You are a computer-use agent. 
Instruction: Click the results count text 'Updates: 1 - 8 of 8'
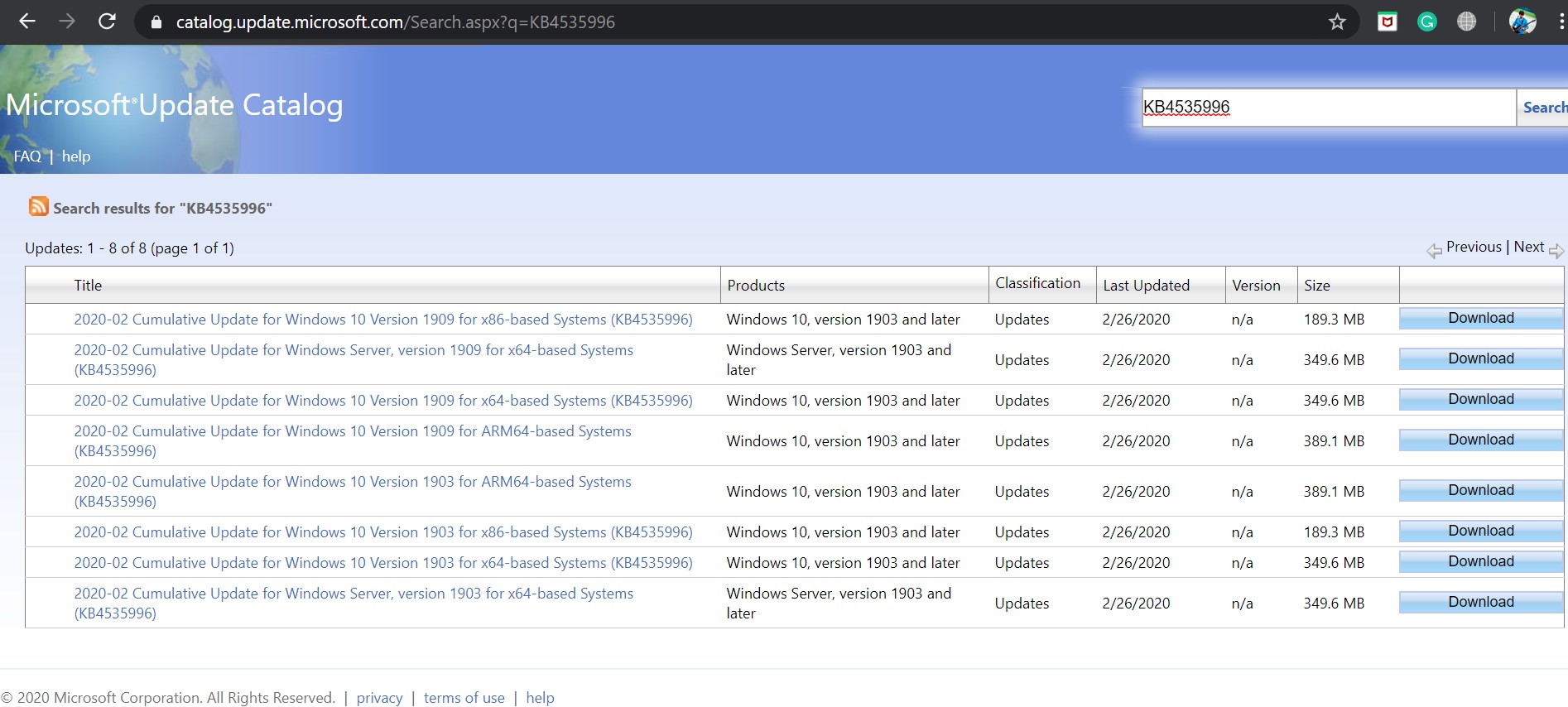[129, 248]
